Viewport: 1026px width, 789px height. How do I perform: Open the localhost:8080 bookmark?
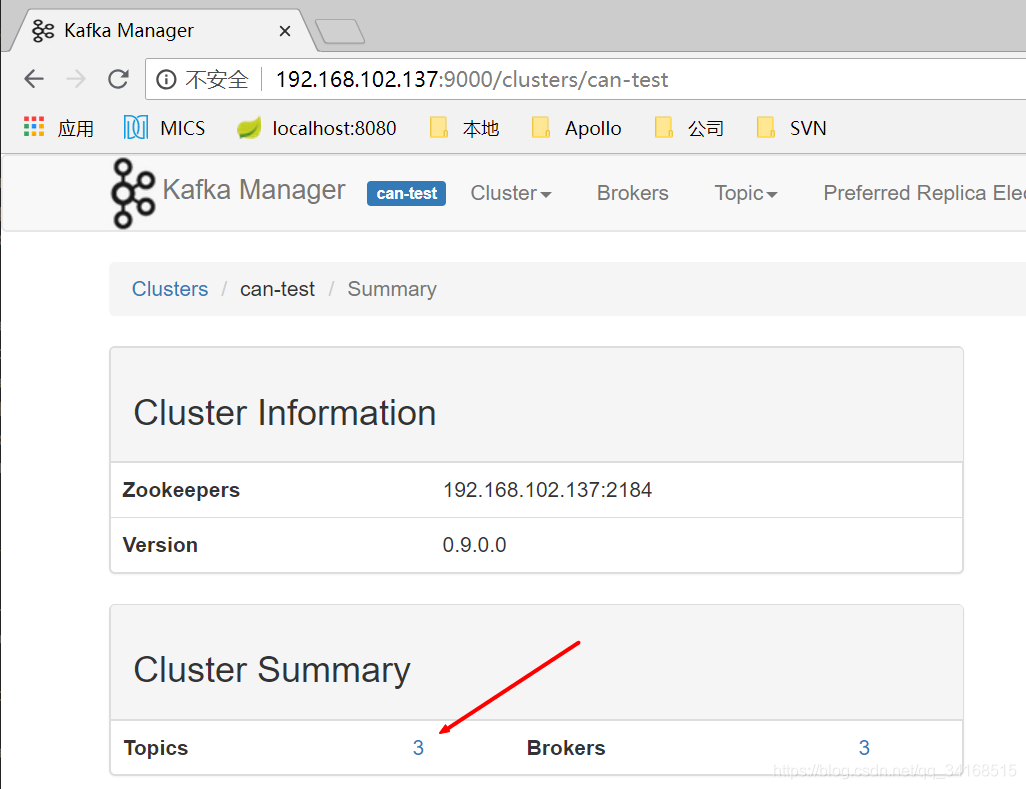coord(317,128)
